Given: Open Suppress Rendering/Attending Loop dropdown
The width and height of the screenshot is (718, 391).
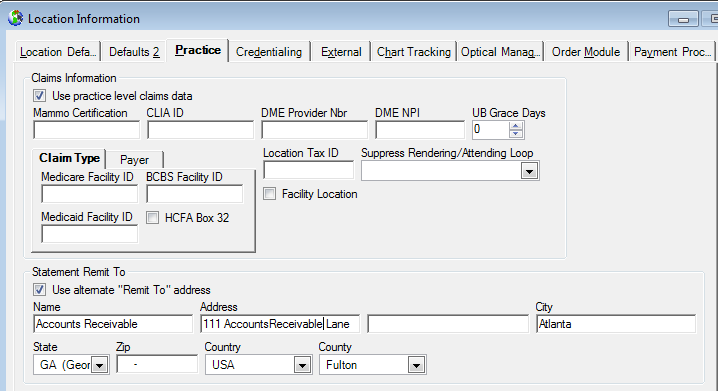Looking at the screenshot, I should tap(529, 171).
